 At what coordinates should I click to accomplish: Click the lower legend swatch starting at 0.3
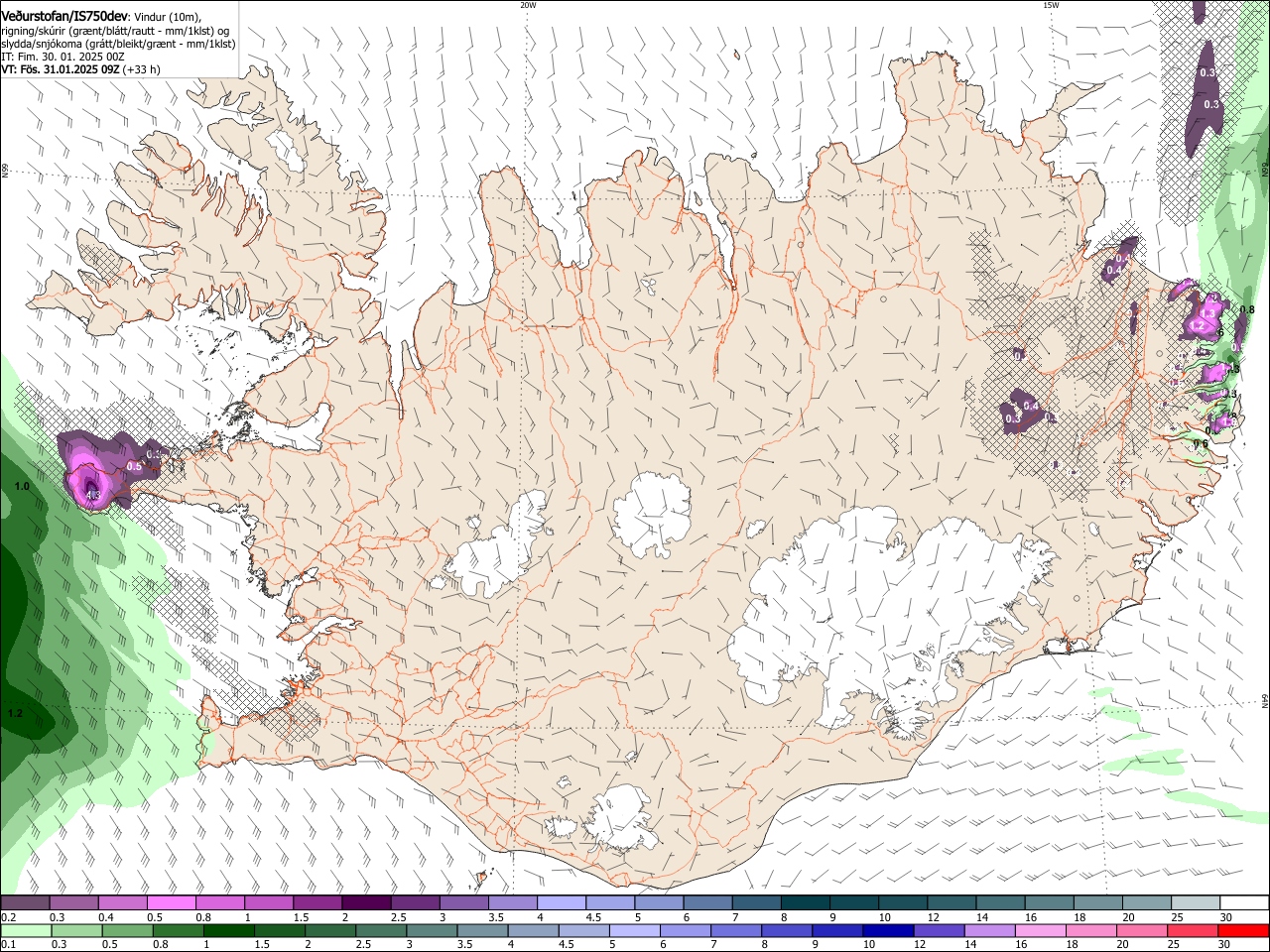(x=76, y=930)
